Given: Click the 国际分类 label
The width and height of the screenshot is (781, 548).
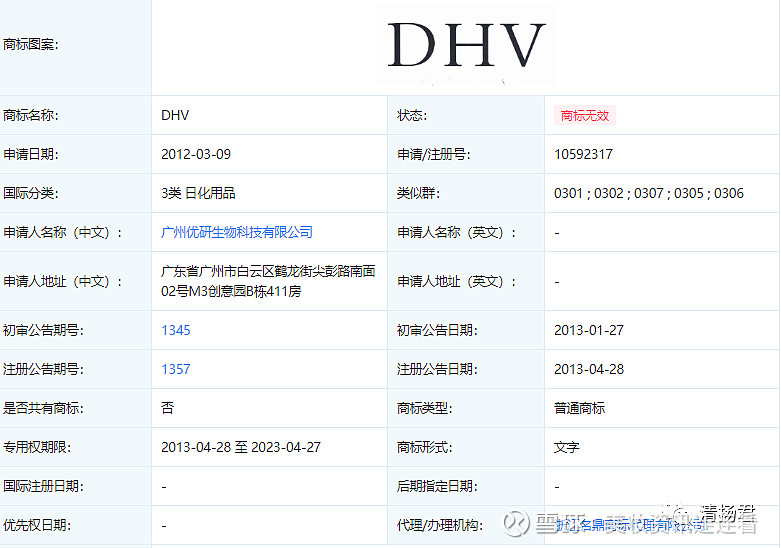Looking at the screenshot, I should pos(31,193).
